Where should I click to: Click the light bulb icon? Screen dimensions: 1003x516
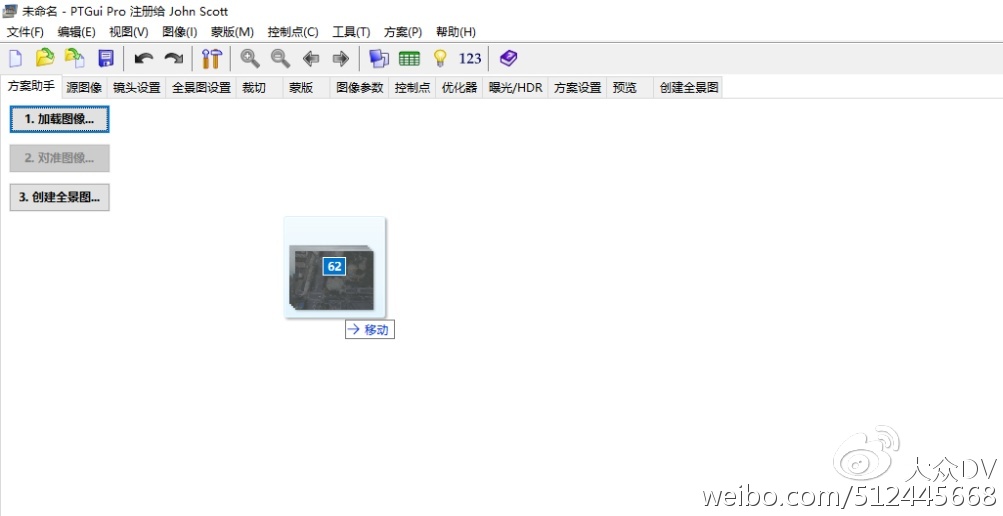pyautogui.click(x=439, y=58)
